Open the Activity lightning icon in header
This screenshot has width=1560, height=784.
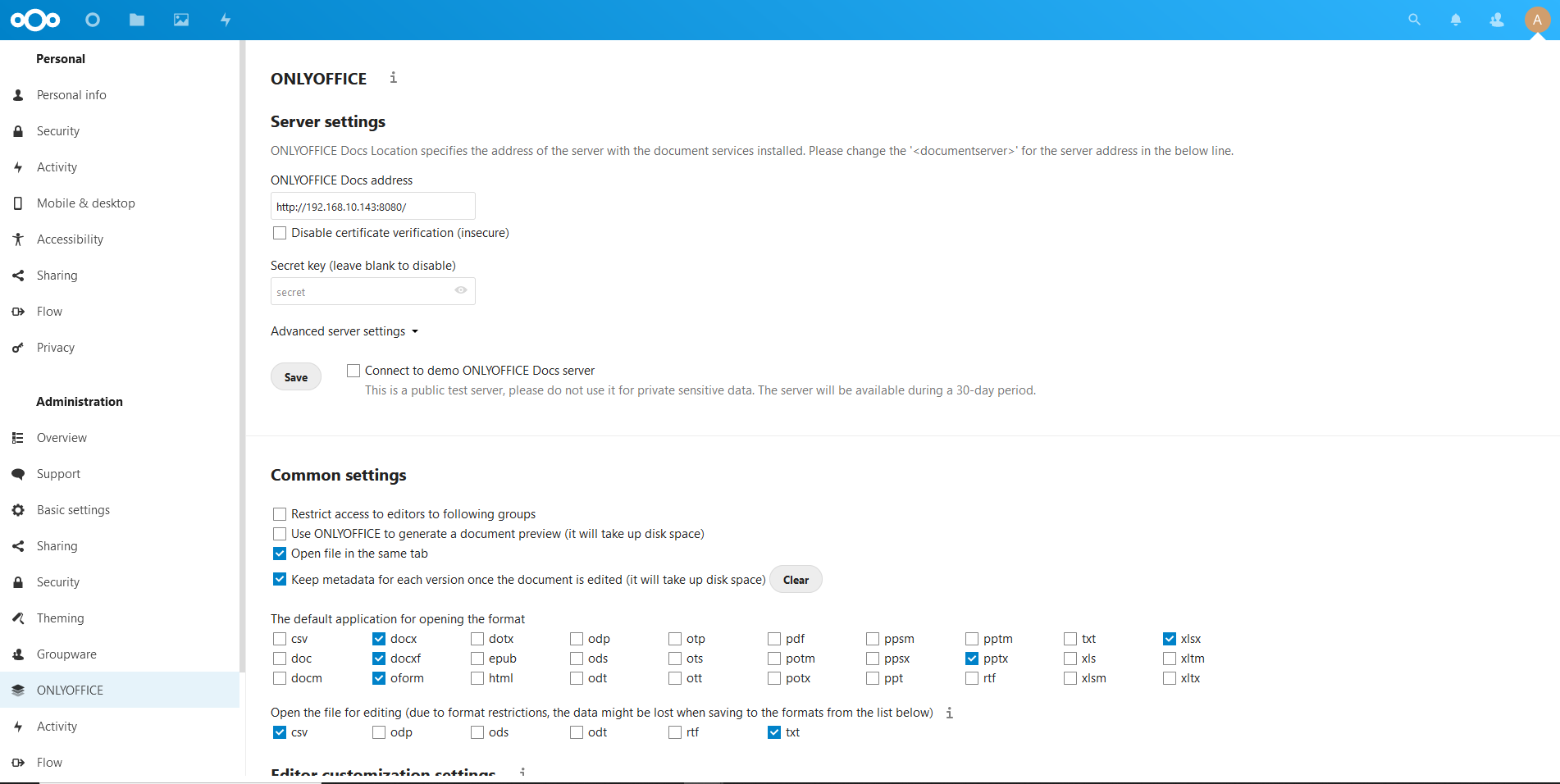point(226,20)
